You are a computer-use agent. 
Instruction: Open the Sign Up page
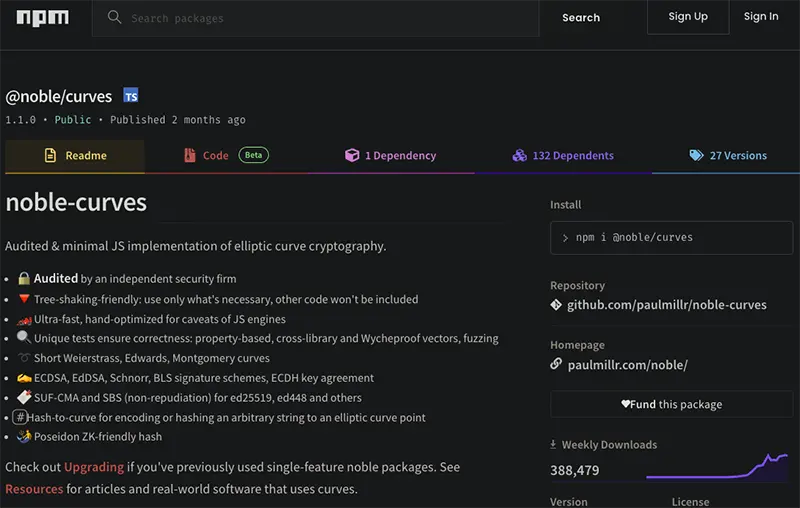(688, 17)
